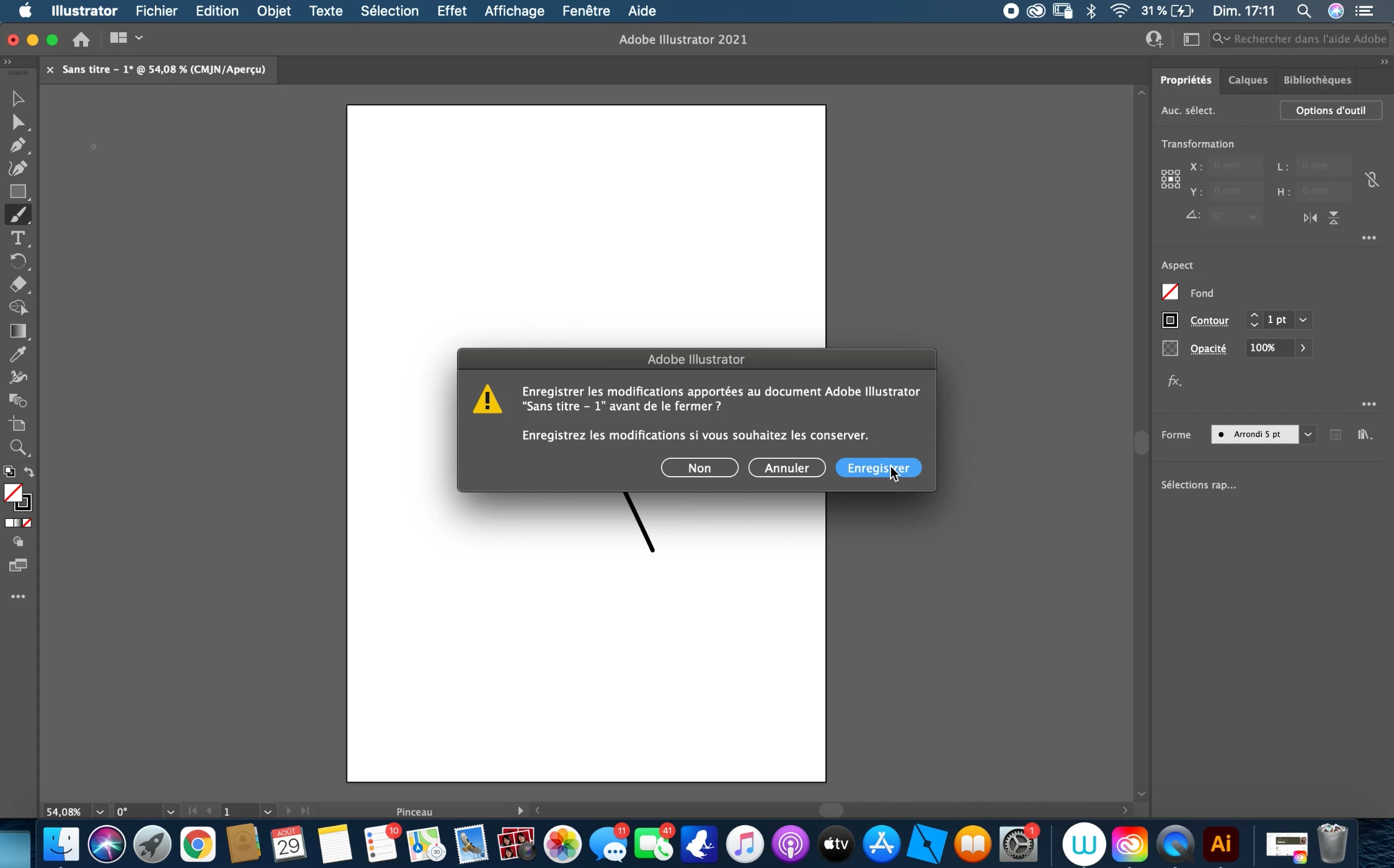This screenshot has width=1394, height=868.
Task: Swap fill and stroke colors
Action: pos(29,472)
